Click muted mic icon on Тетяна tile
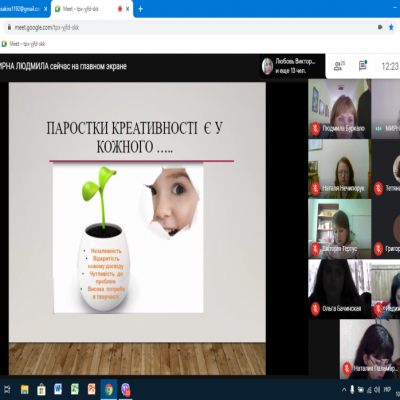The height and width of the screenshot is (400, 400). 378,188
